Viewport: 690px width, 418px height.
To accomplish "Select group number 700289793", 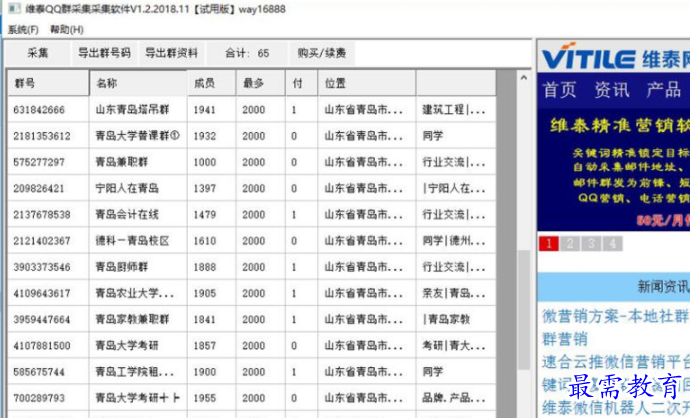I will pyautogui.click(x=39, y=398).
